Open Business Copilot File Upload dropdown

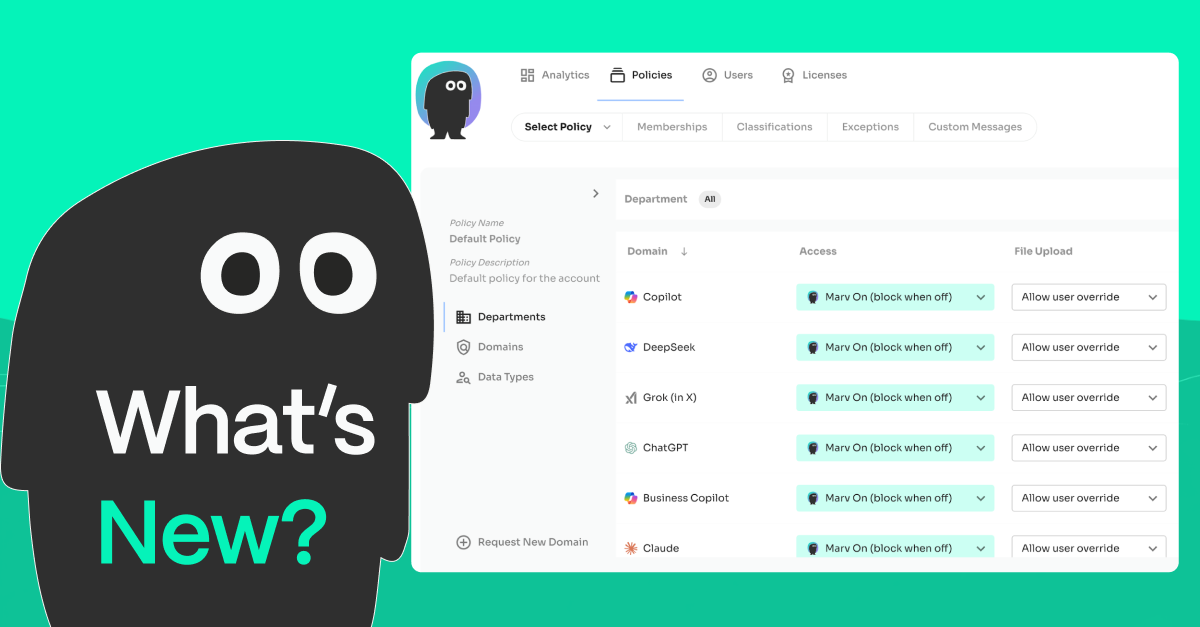click(x=1089, y=498)
